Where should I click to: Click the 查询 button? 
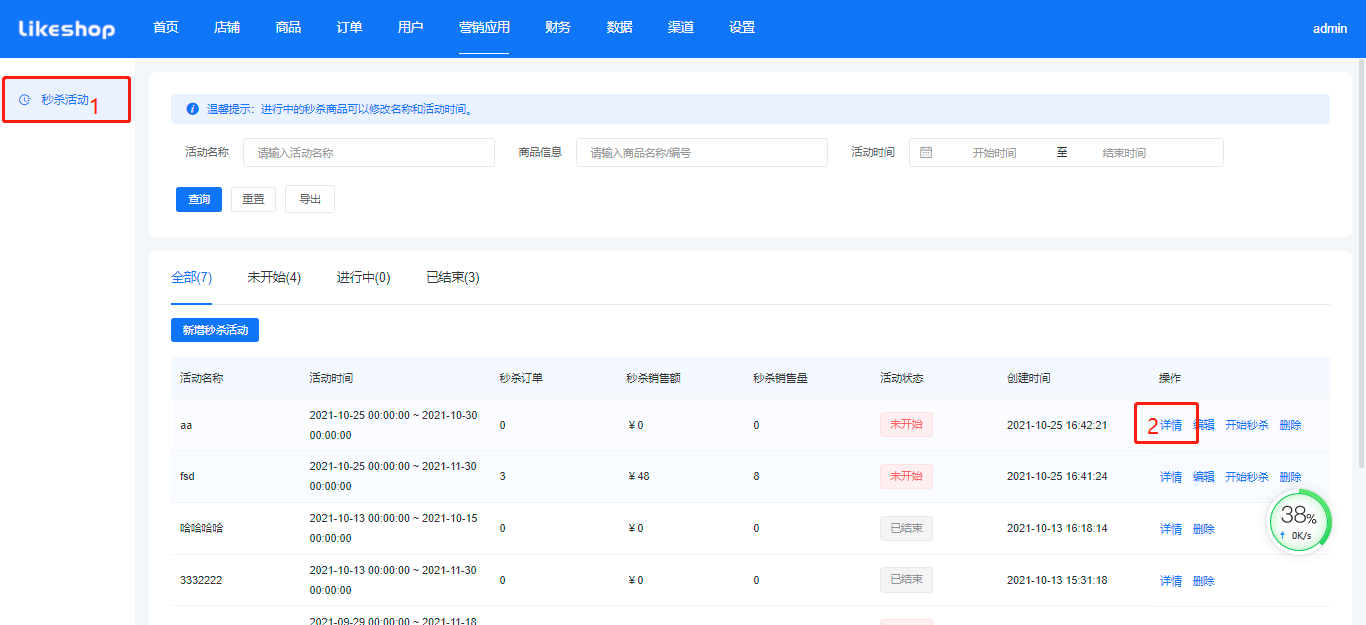coord(199,199)
